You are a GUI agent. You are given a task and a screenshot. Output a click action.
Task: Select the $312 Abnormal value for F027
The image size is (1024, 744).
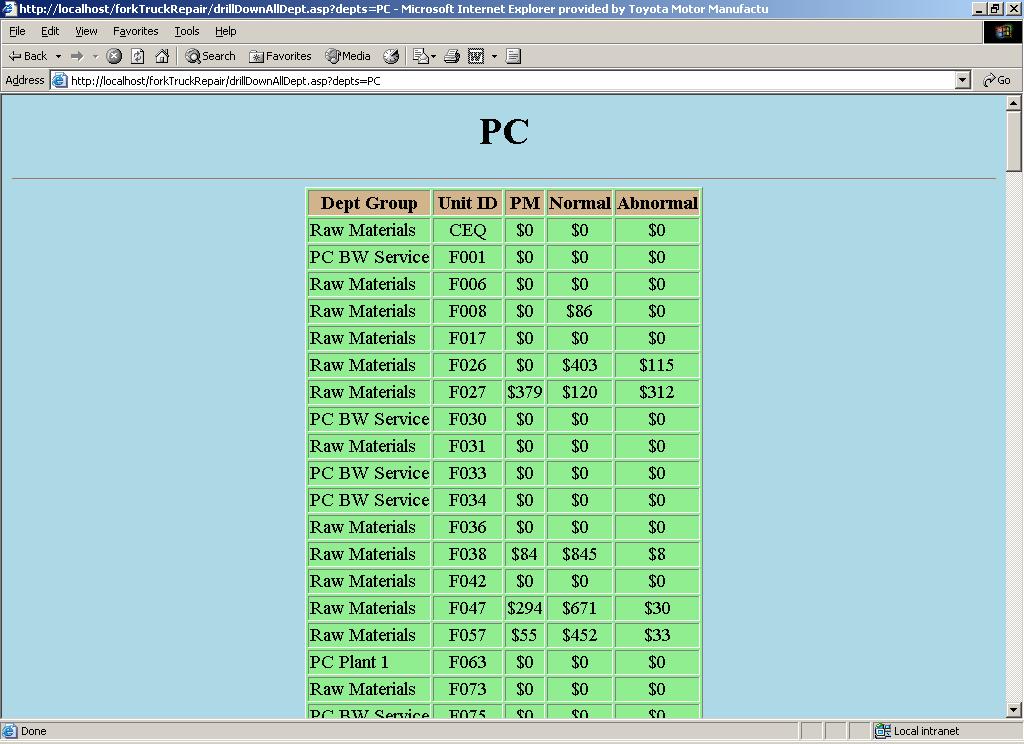coord(658,393)
